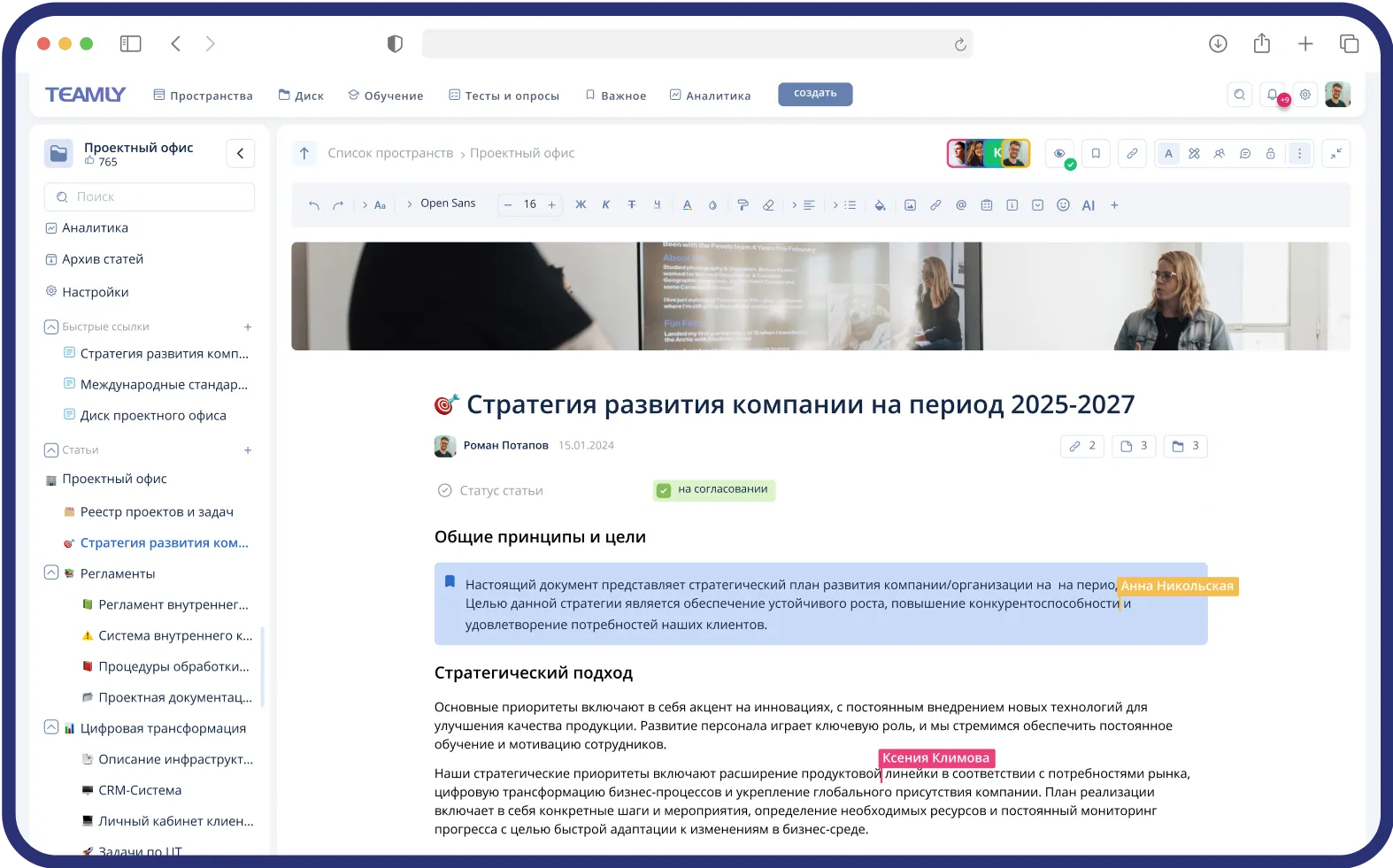This screenshot has width=1393, height=868.
Task: Open text highlight color droplet
Action: click(x=712, y=205)
